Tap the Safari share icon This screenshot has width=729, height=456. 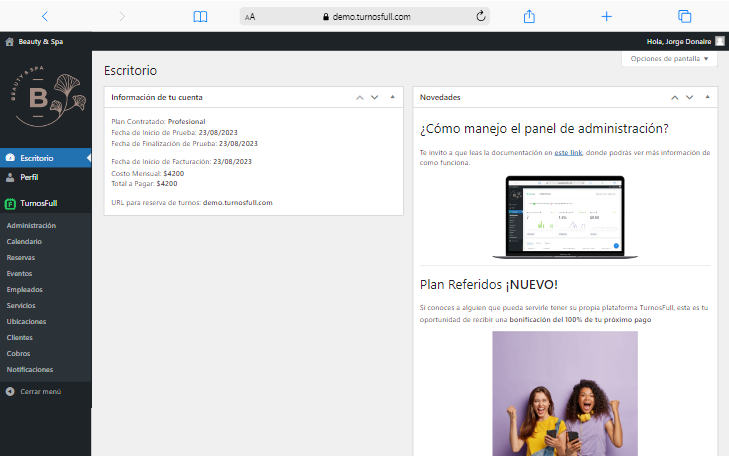click(530, 16)
